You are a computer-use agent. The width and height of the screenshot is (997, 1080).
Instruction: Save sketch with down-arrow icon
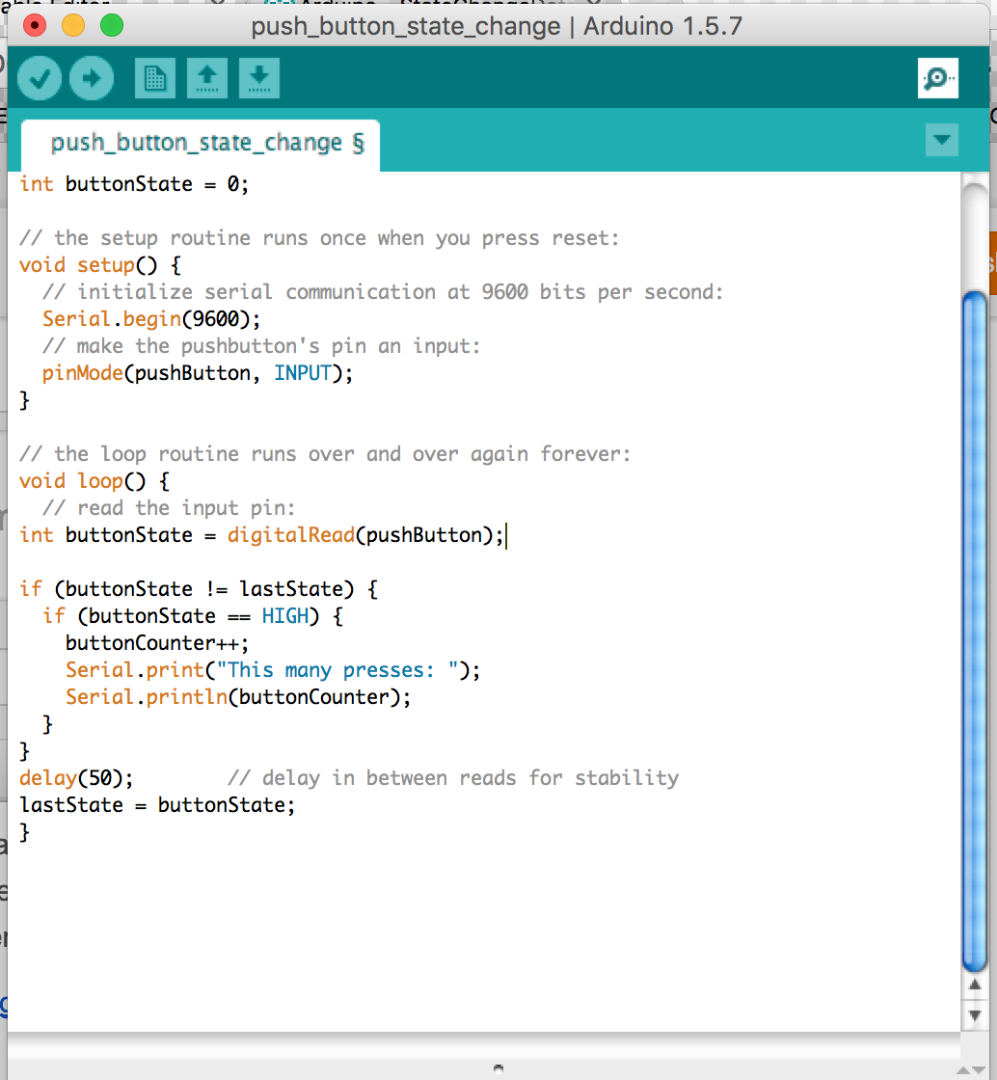259,78
